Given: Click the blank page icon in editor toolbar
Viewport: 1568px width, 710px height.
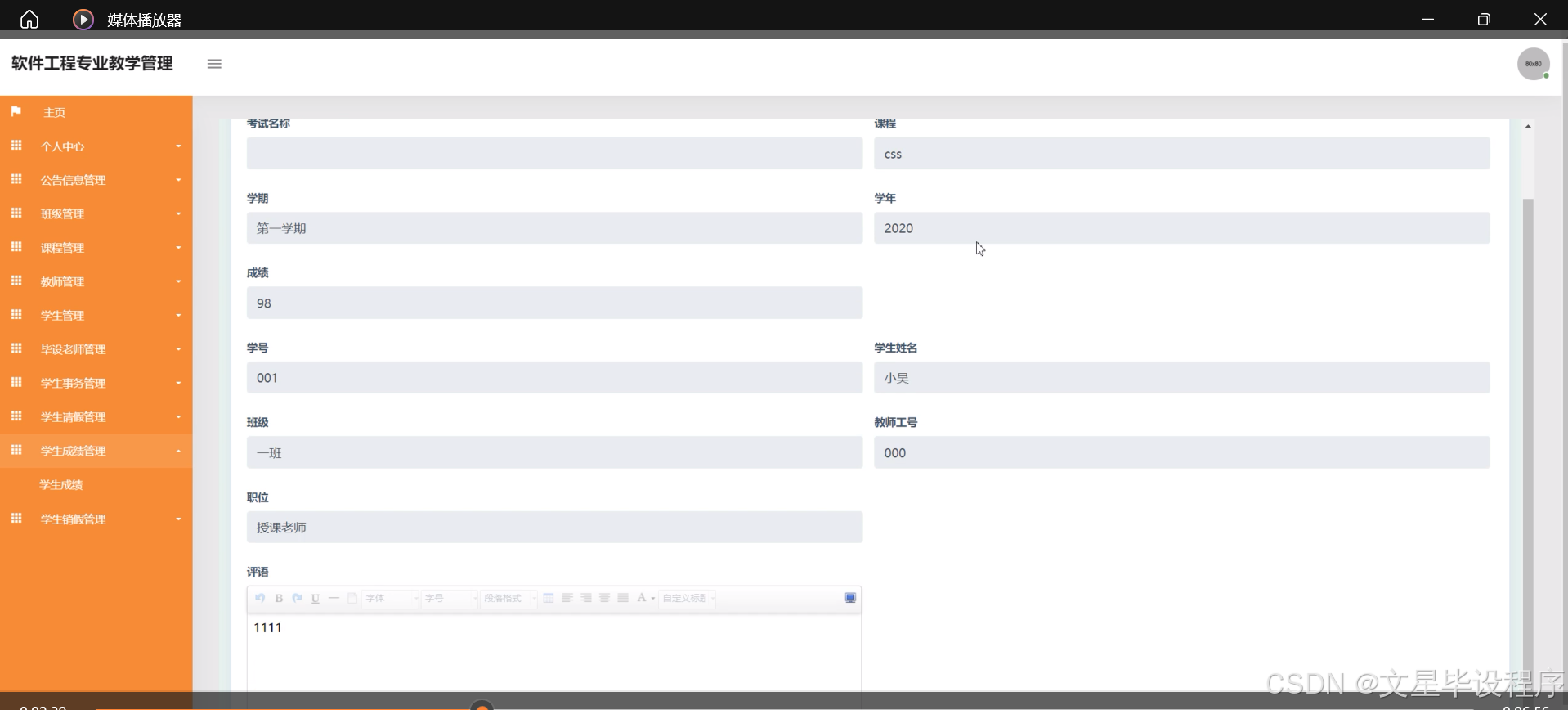Looking at the screenshot, I should click(x=352, y=598).
